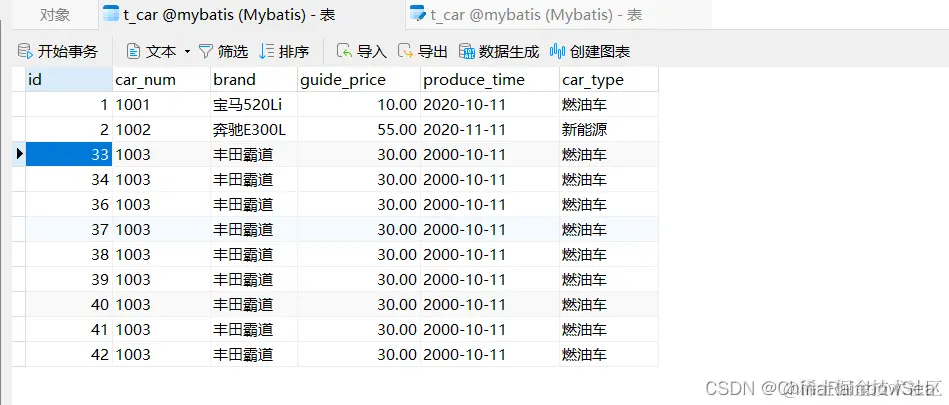Click the 数据生成 label
The height and width of the screenshot is (405, 949).
pos(508,51)
